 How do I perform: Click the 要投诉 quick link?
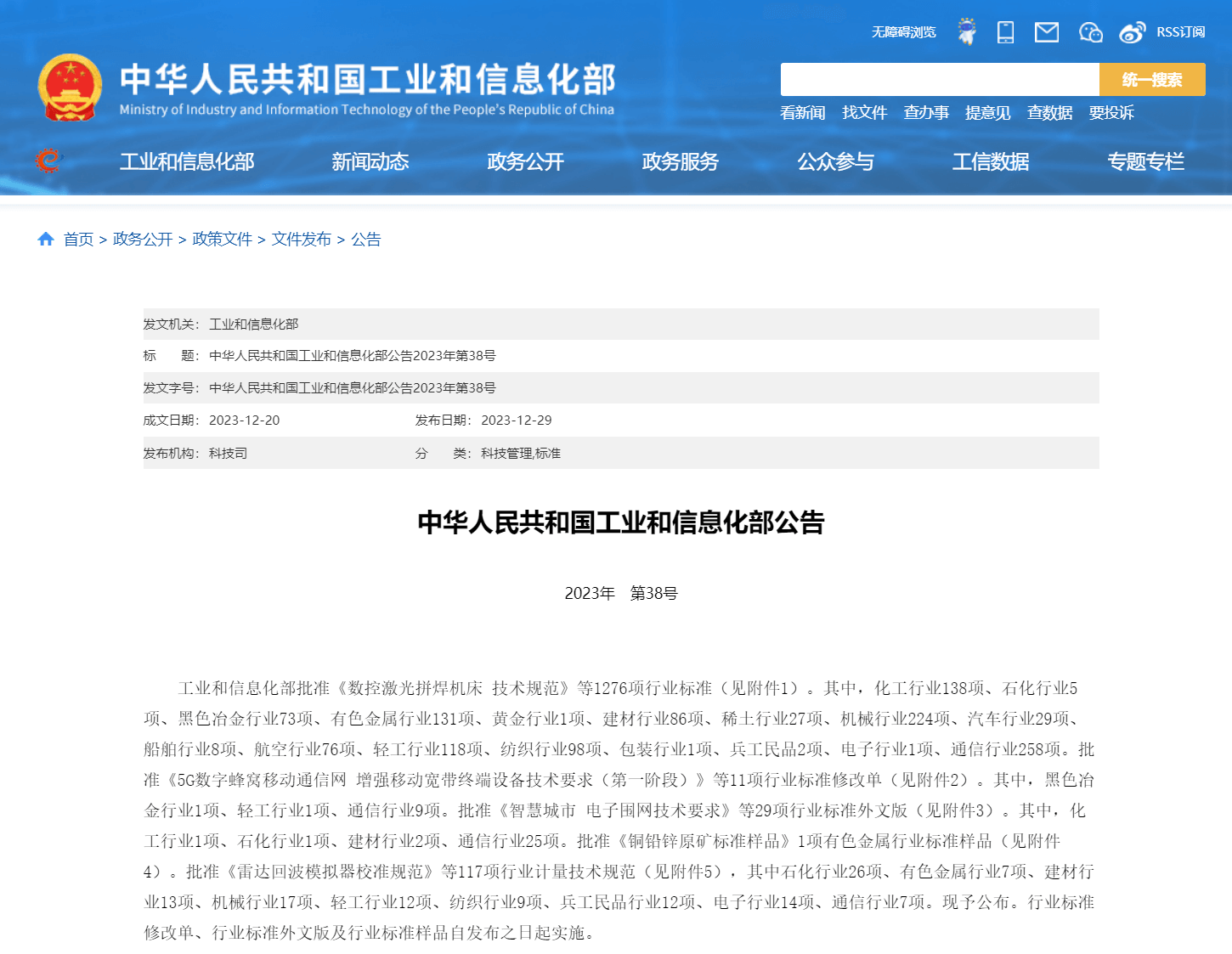tap(1110, 113)
